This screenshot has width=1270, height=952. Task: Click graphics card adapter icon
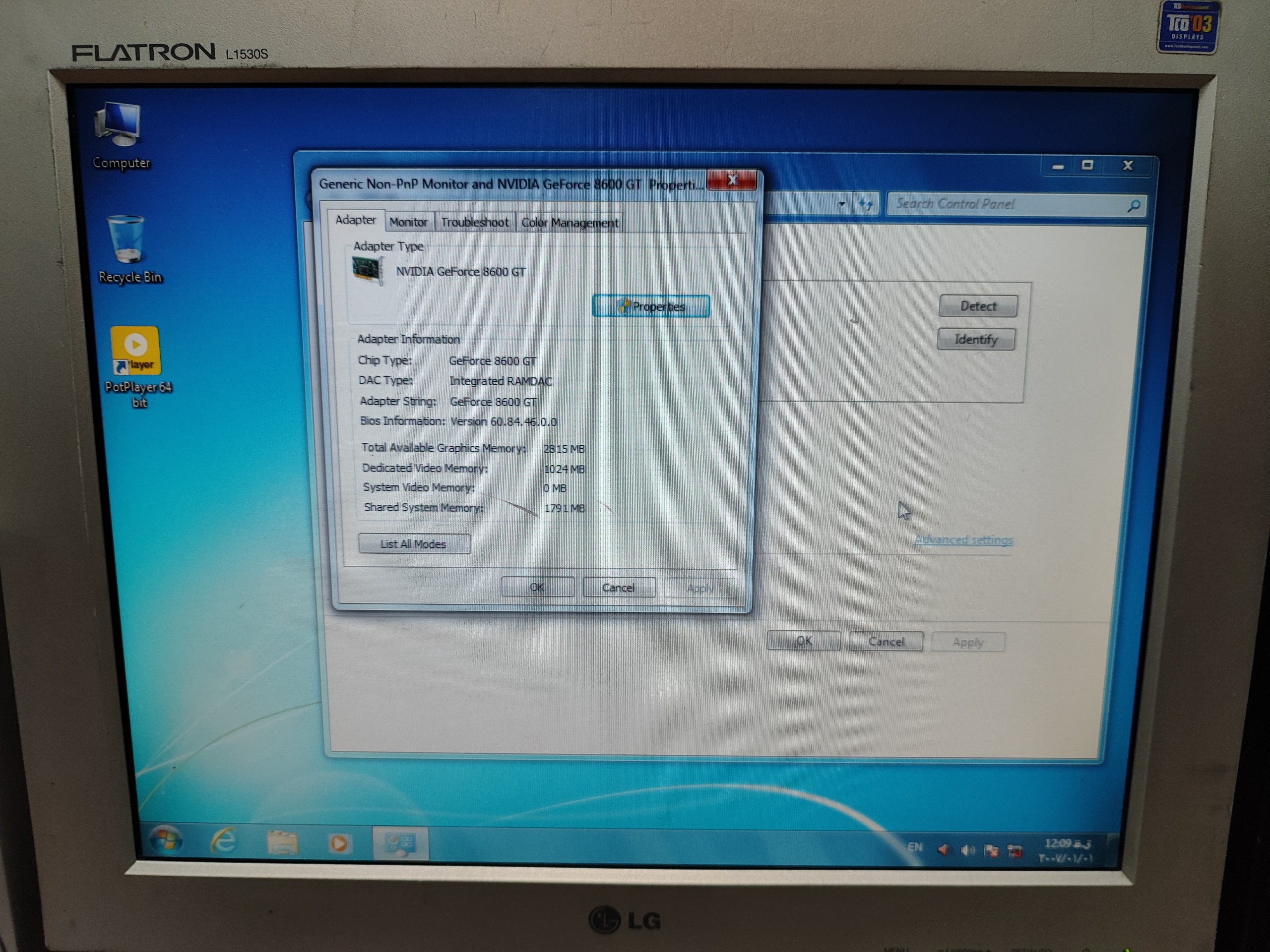368,271
